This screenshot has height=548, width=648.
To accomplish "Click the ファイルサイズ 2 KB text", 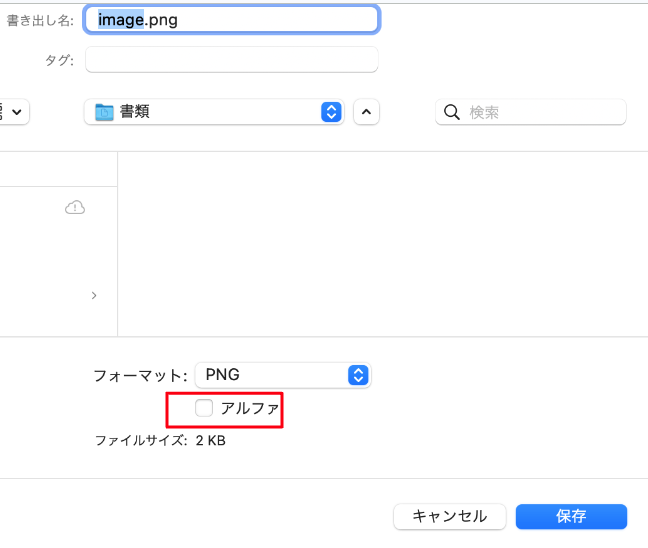I will [160, 441].
